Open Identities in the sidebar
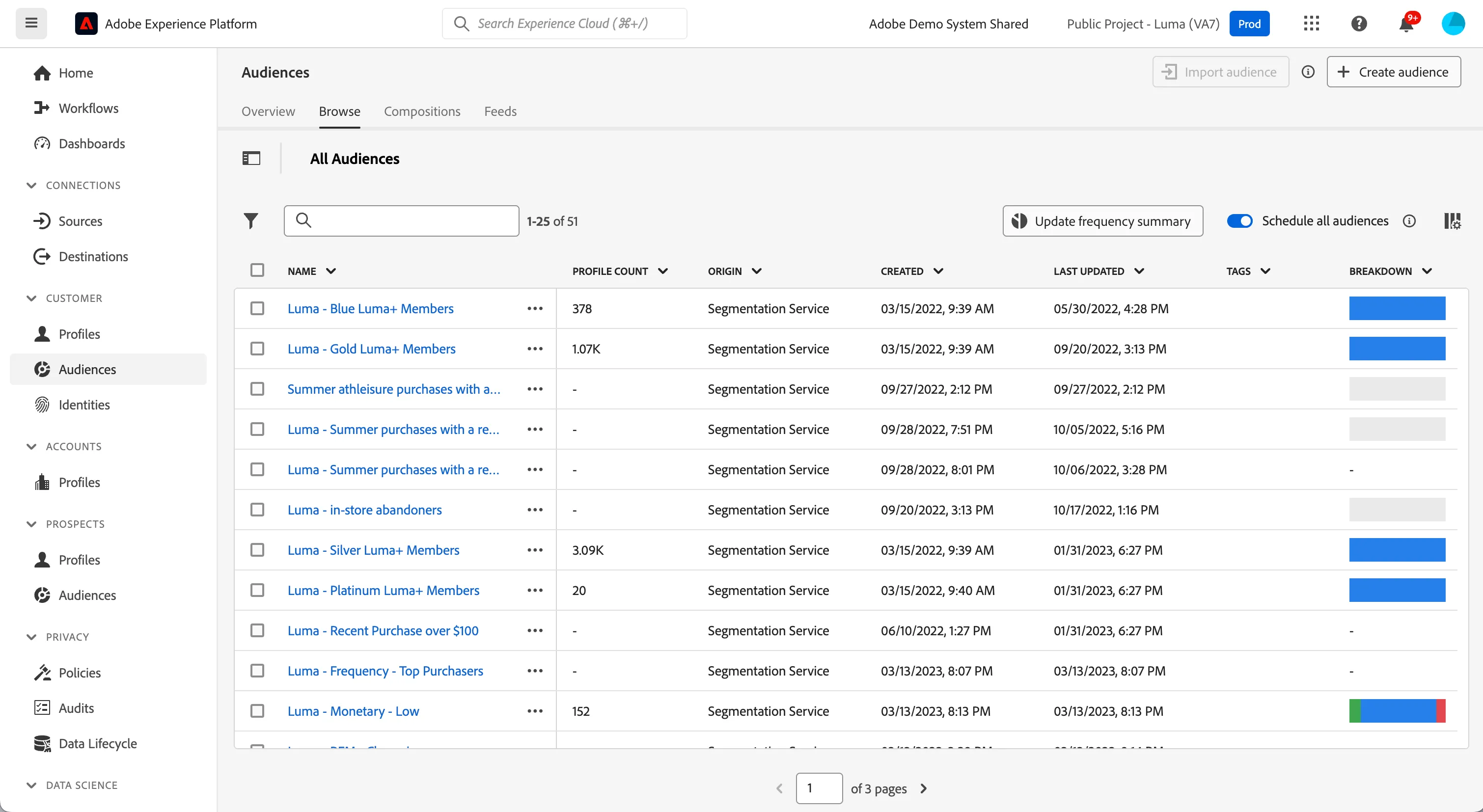 coord(84,405)
